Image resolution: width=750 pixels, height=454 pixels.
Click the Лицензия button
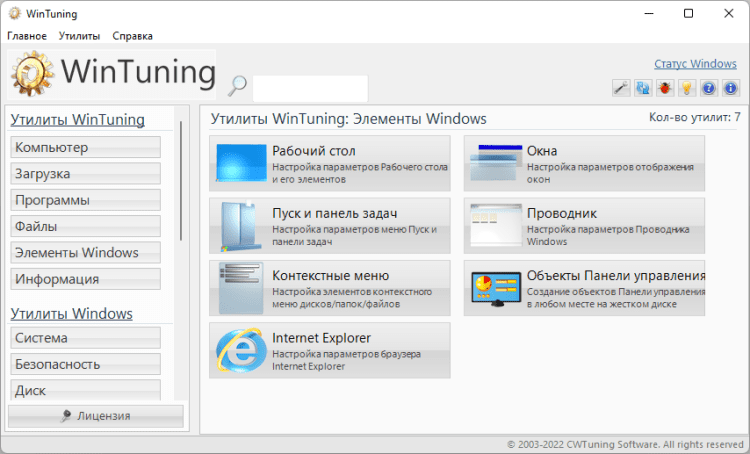pyautogui.click(x=96, y=416)
